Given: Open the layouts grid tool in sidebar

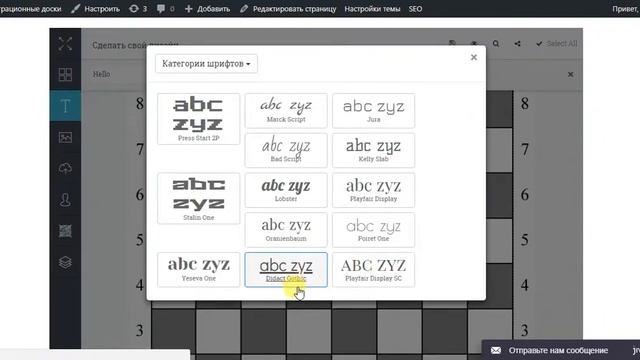Looking at the screenshot, I should coord(65,75).
